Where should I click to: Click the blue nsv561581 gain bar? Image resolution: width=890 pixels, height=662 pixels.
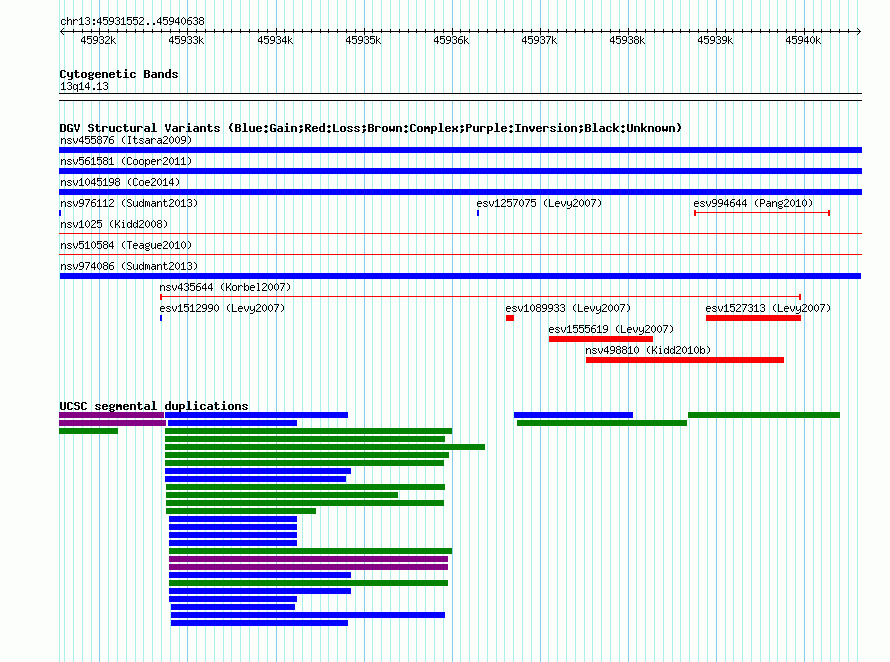[460, 171]
